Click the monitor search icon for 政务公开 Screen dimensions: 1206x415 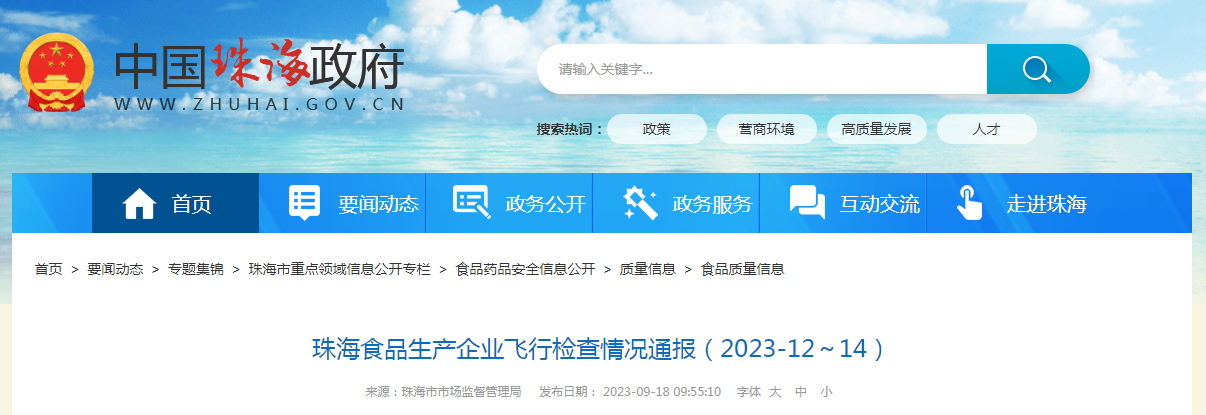[x=470, y=203]
